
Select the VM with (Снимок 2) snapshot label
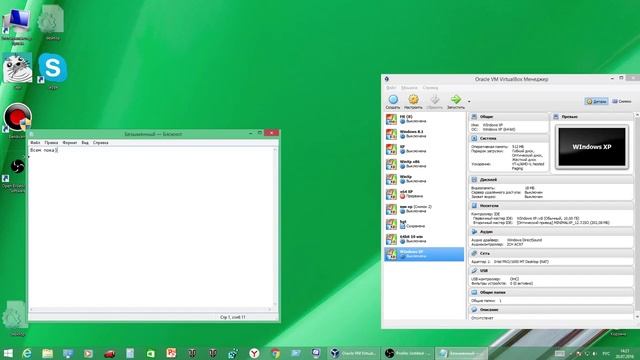pyautogui.click(x=424, y=209)
